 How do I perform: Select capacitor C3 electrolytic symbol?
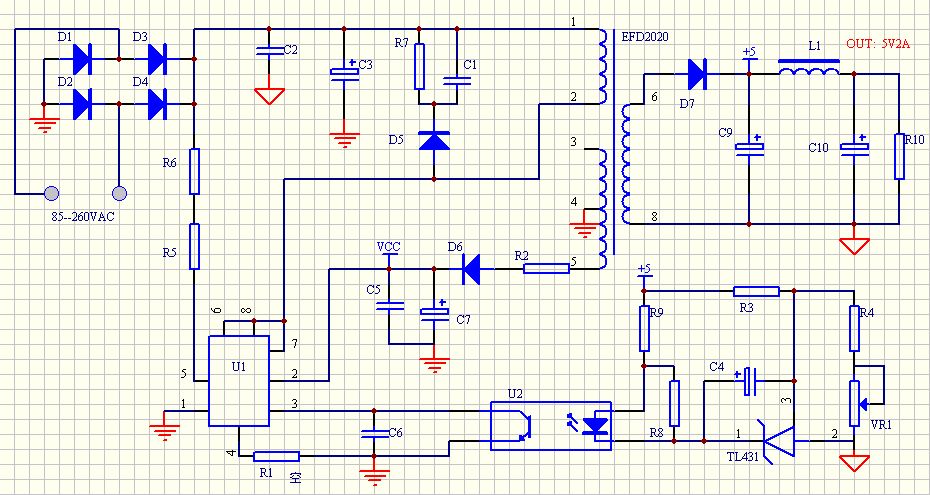(x=344, y=72)
